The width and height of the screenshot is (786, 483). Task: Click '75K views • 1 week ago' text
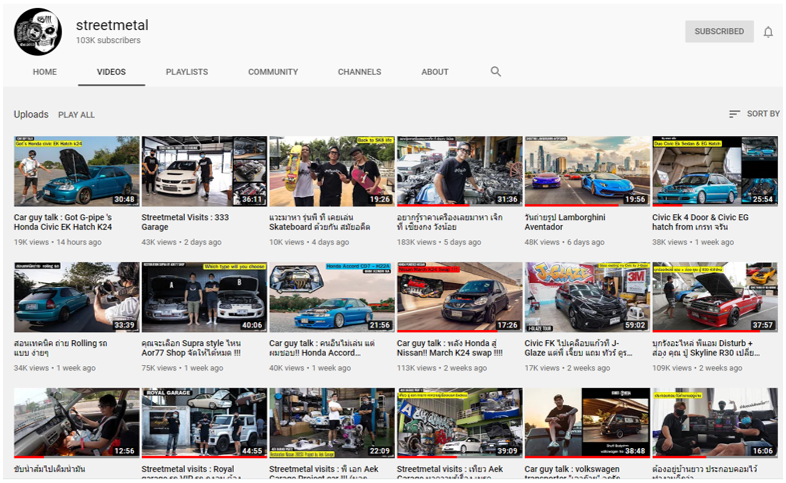click(182, 368)
